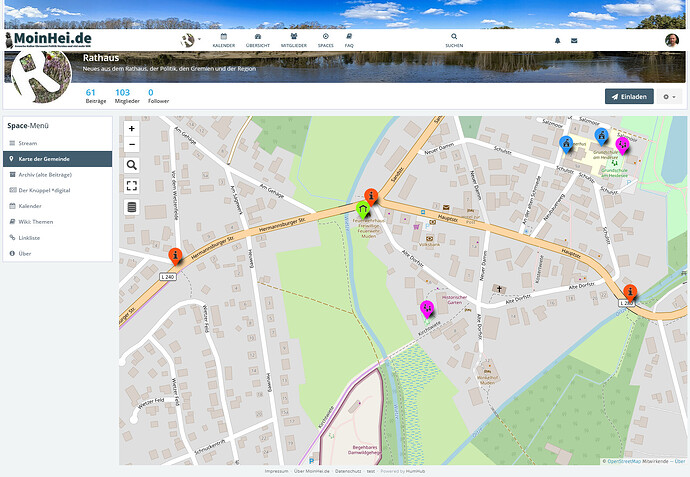This screenshot has width=690, height=477.
Task: Click the Rathaus space profile image
Action: pos(41,76)
